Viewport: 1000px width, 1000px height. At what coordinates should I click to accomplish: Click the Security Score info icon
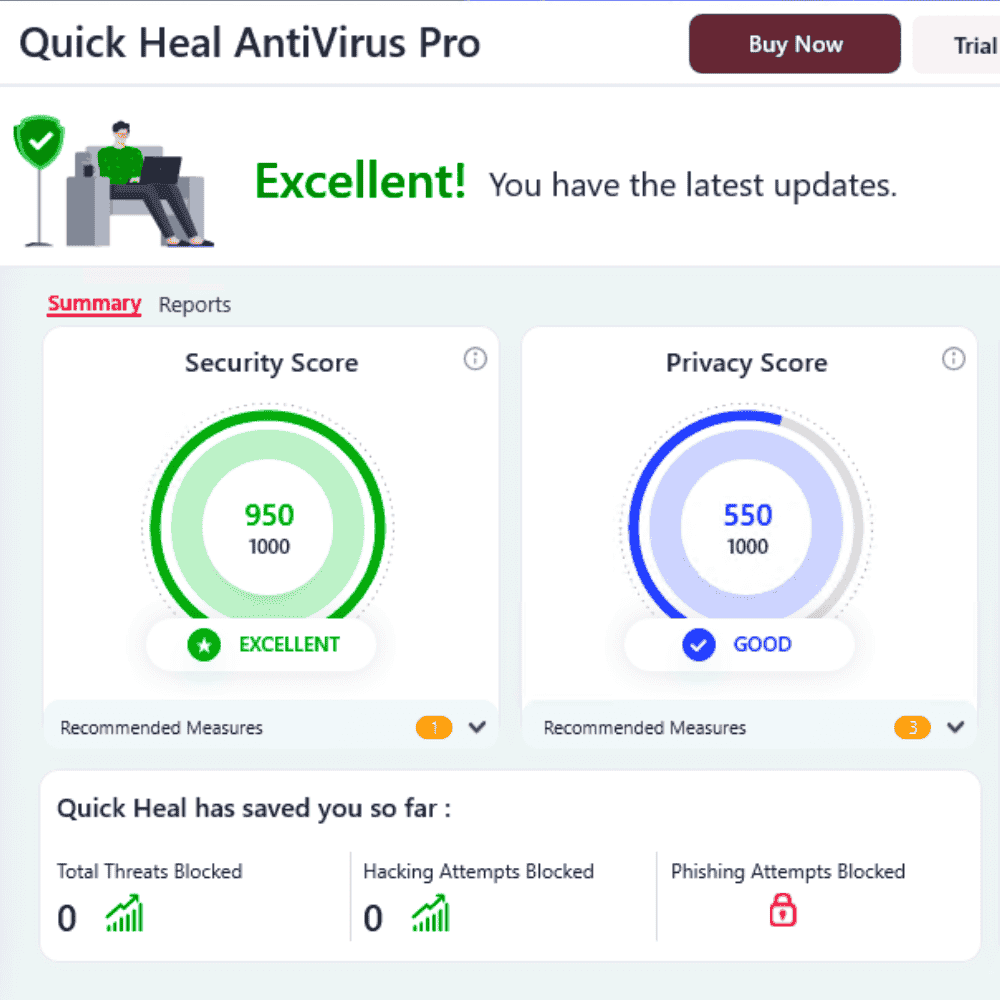pyautogui.click(x=475, y=359)
